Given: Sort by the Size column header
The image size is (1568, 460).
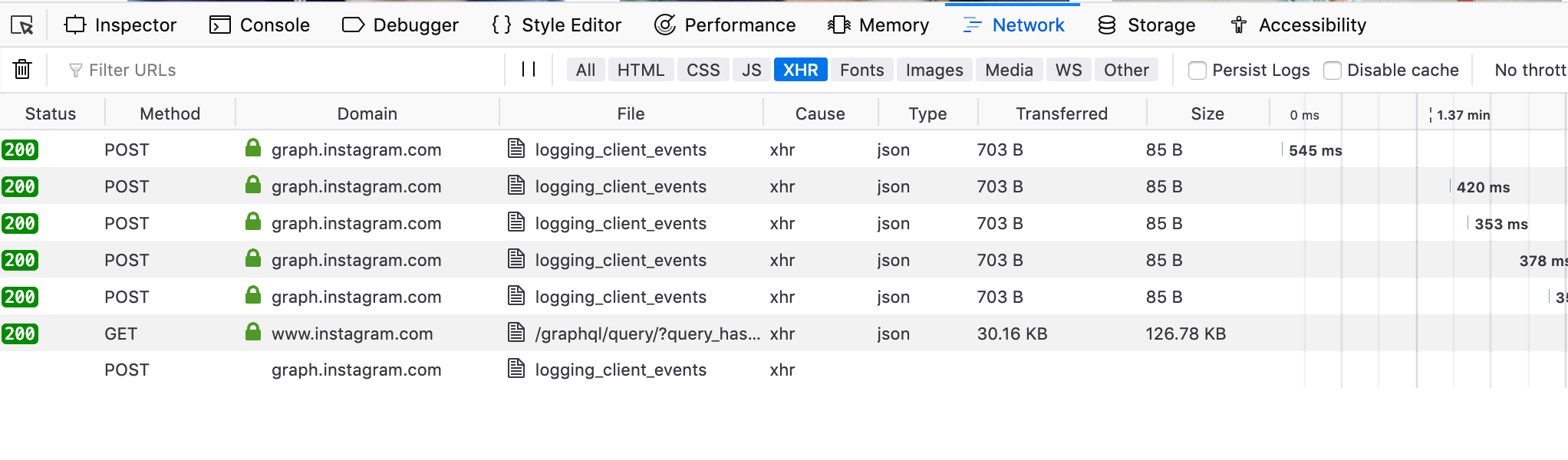Looking at the screenshot, I should click(x=1207, y=113).
